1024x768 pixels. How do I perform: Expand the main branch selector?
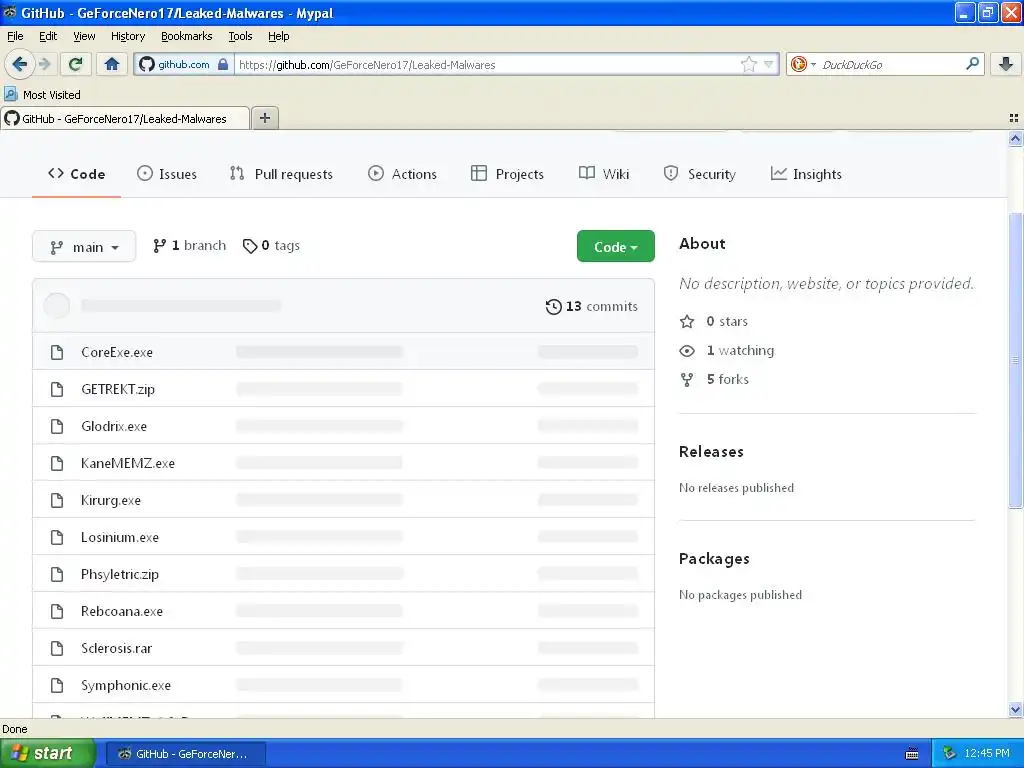[84, 247]
